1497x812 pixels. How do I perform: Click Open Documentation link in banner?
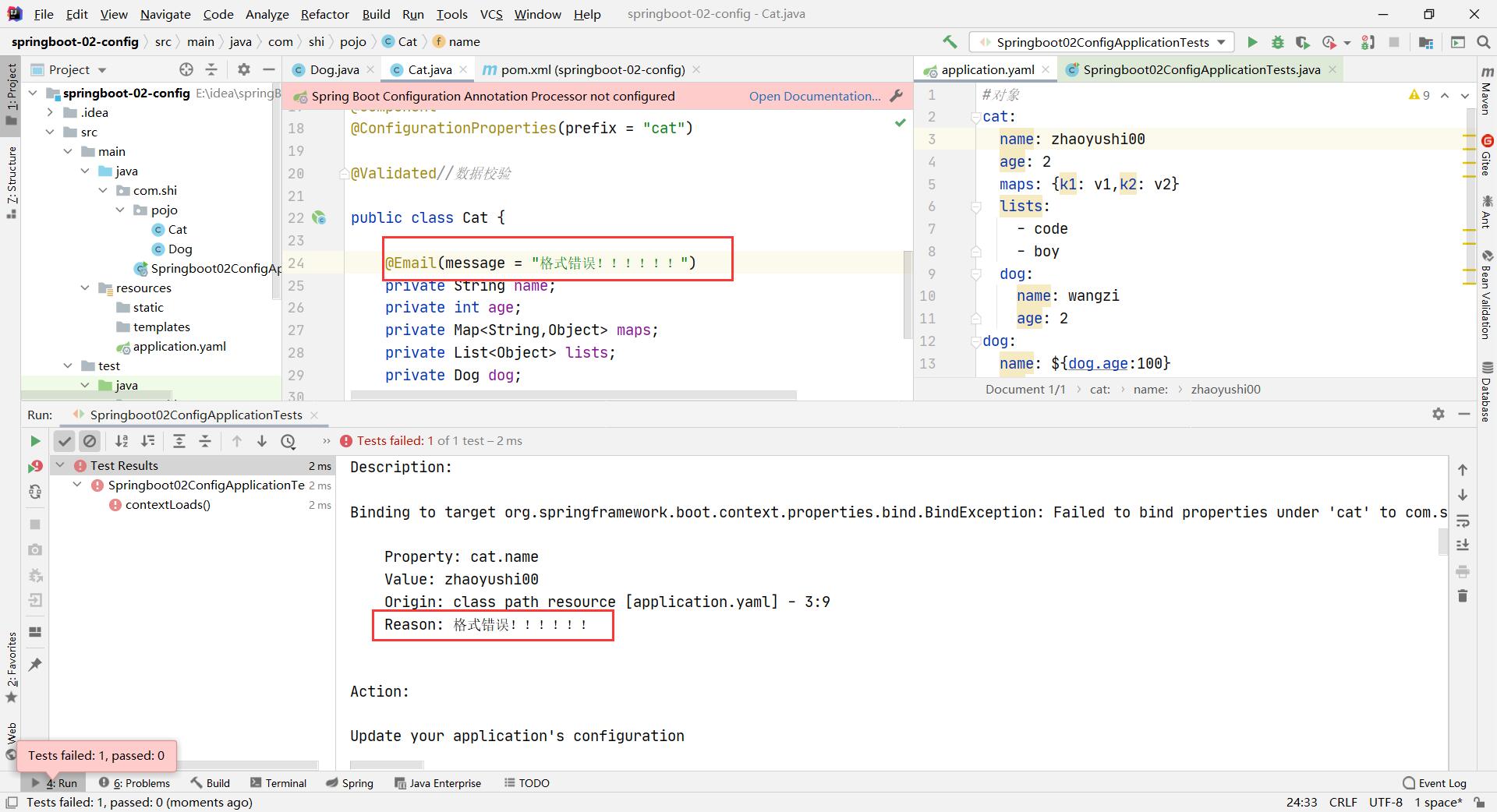pyautogui.click(x=815, y=96)
